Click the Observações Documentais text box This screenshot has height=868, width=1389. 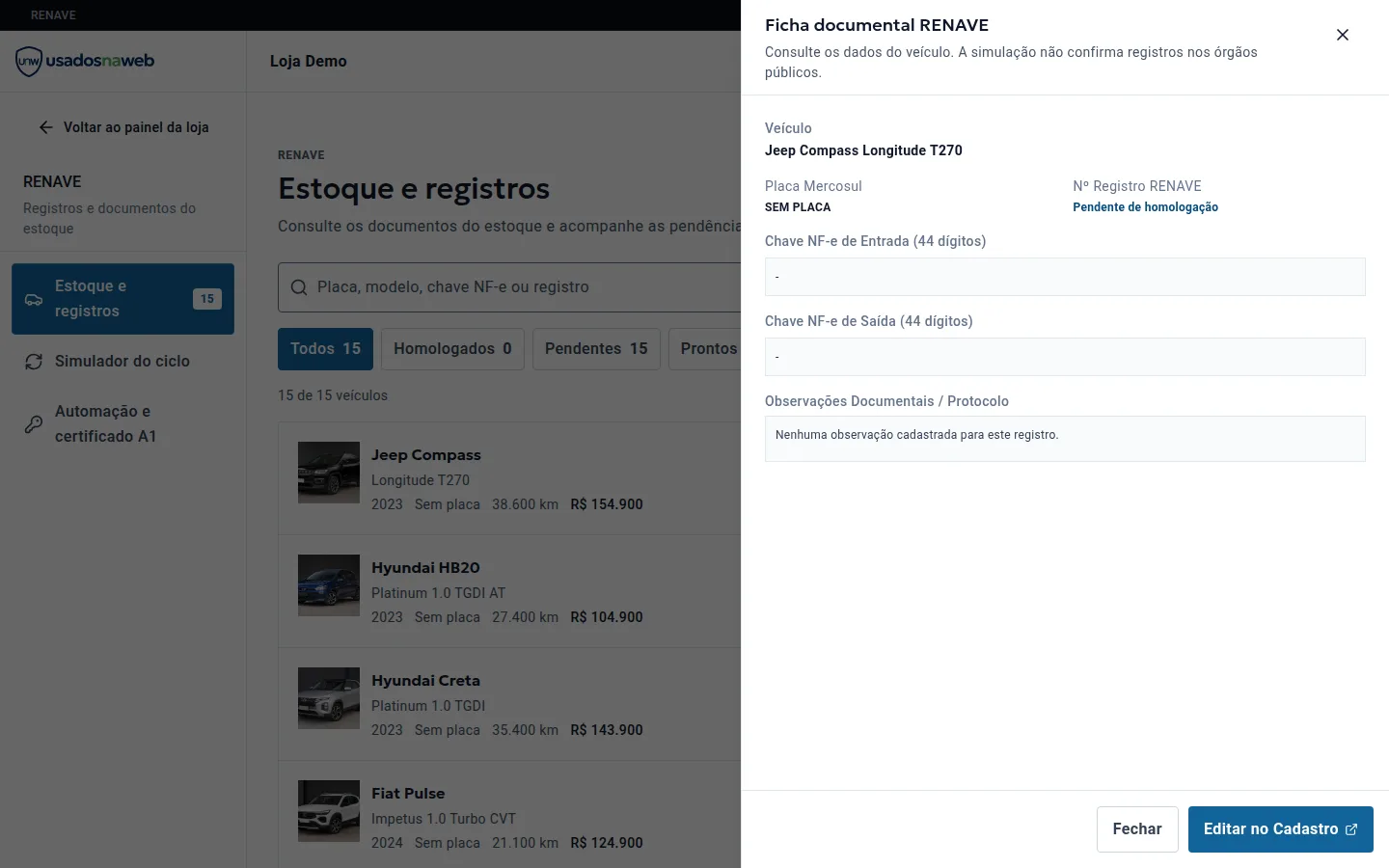tap(1065, 439)
